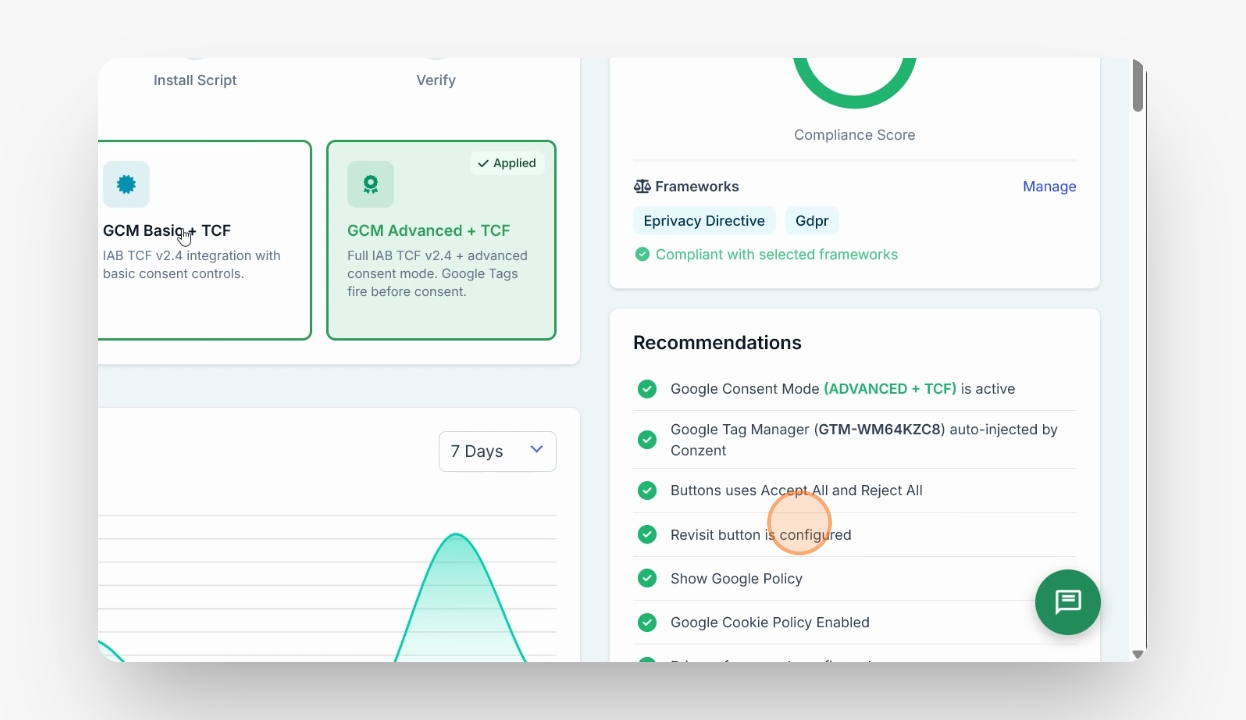
Task: Click the check icon for Revisit button is configured
Action: tap(647, 534)
